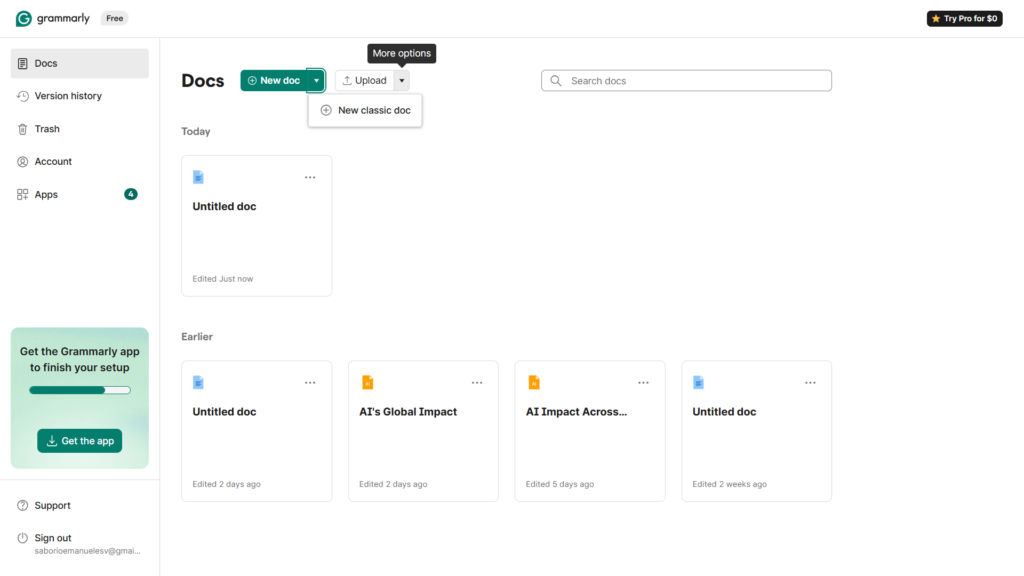This screenshot has height=576, width=1024.
Task: Click the plus icon beside New classic doc
Action: [326, 110]
